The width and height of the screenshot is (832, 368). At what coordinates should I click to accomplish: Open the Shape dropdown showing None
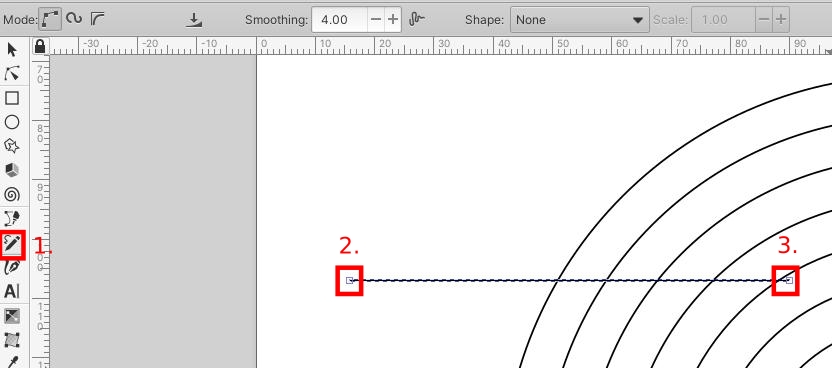pos(579,20)
